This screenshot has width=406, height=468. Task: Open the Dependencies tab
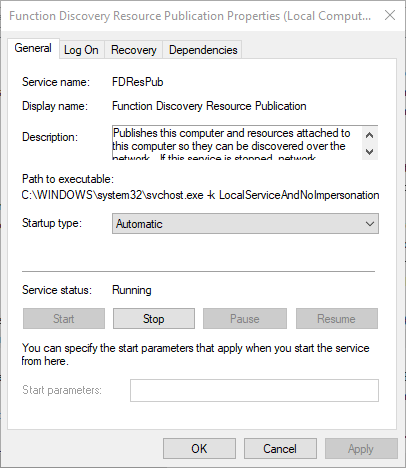pos(203,50)
